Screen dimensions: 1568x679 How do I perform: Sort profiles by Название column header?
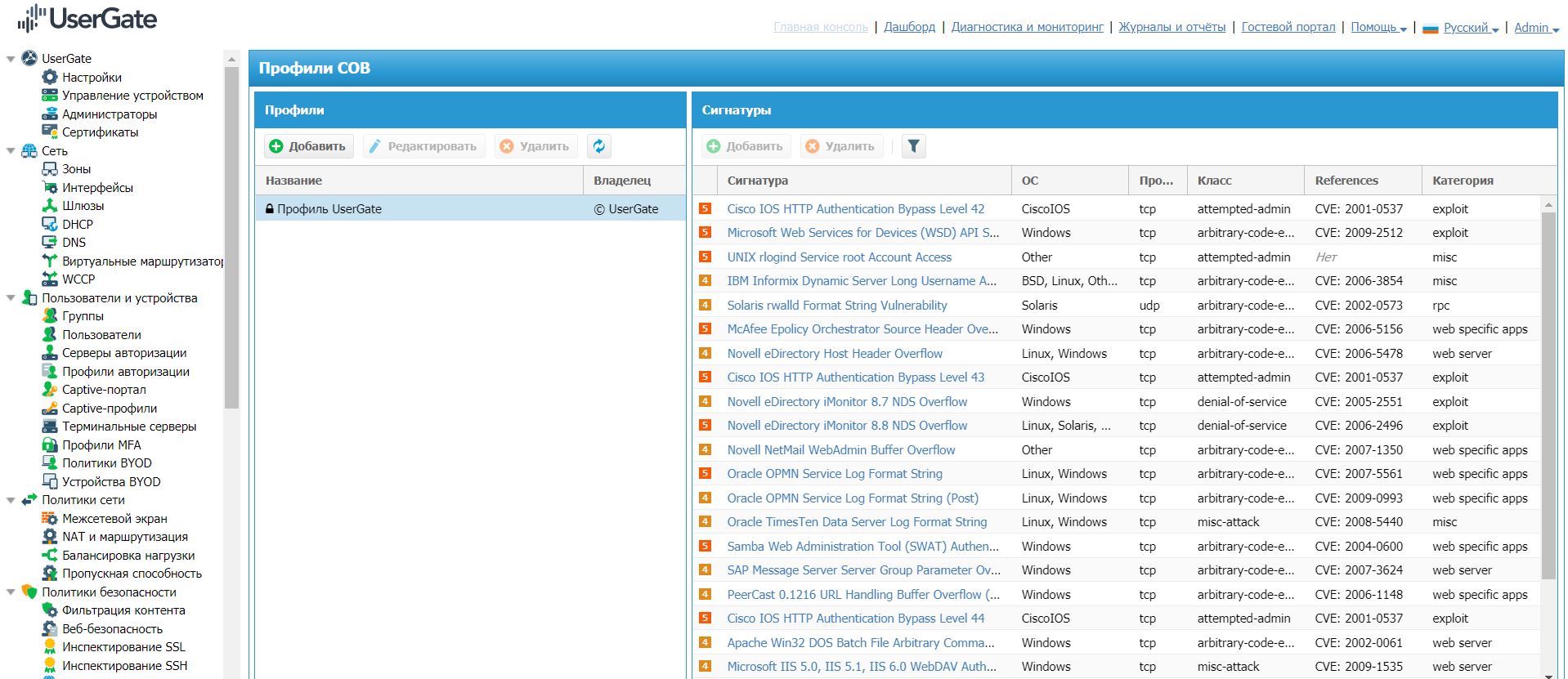(x=419, y=181)
